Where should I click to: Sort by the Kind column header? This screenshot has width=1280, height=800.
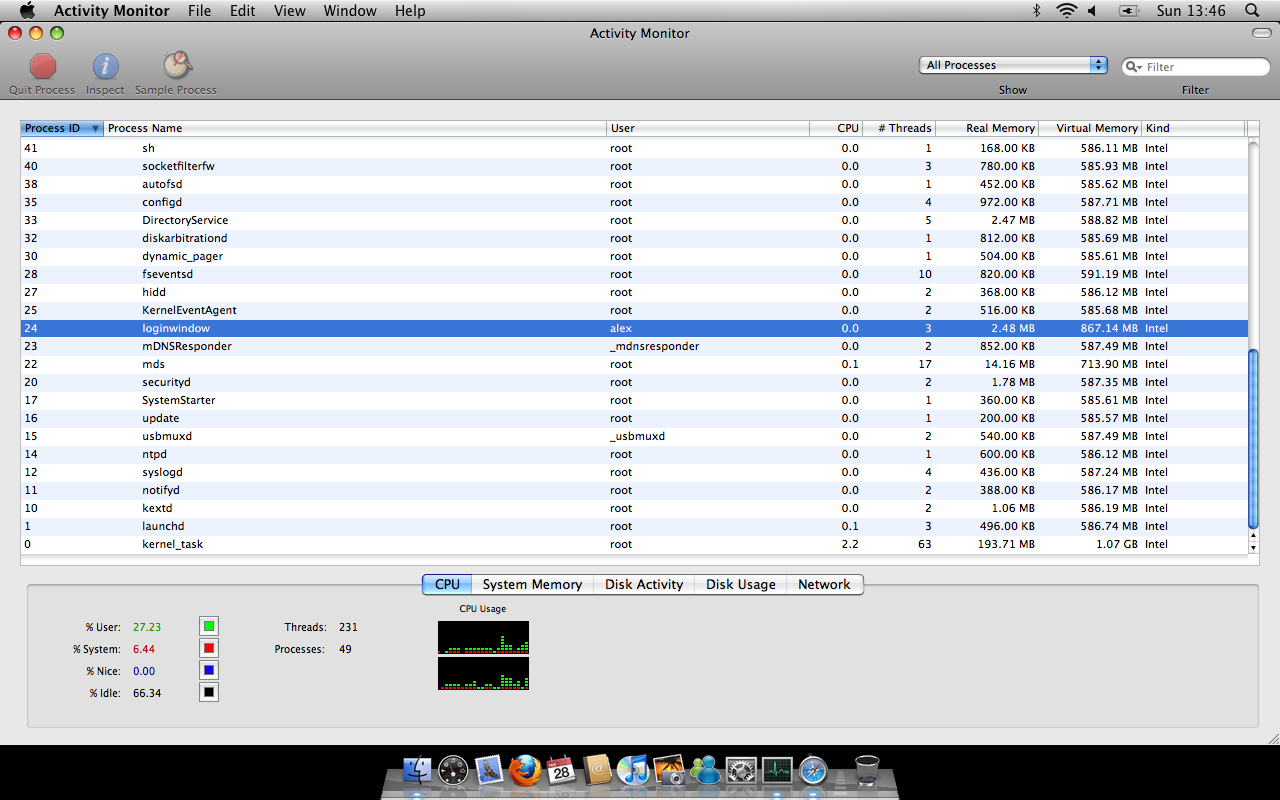tap(1194, 128)
